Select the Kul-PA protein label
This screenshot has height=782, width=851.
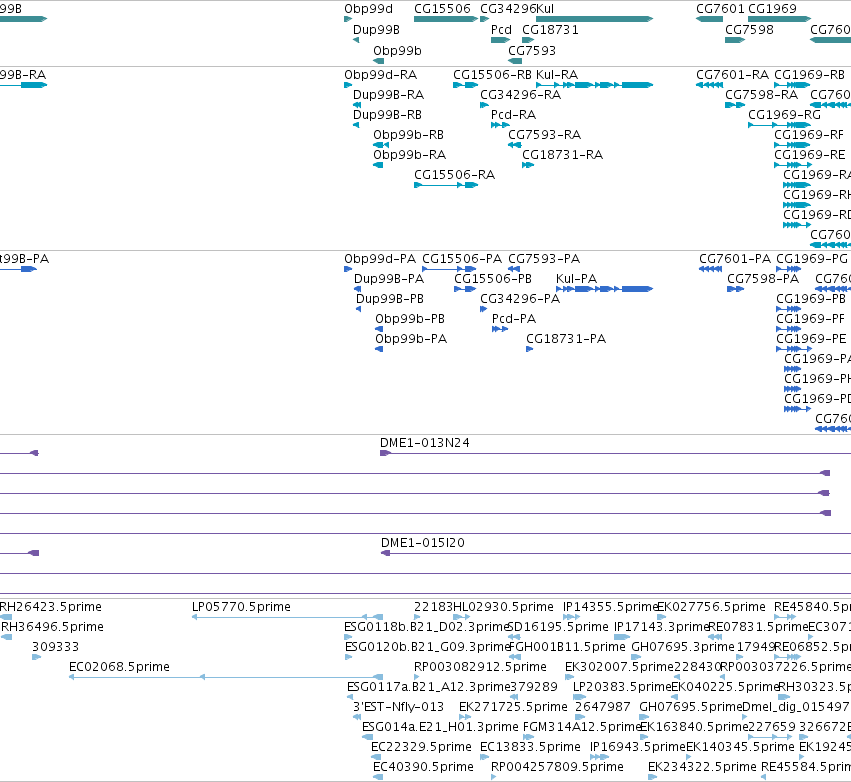(x=576, y=279)
